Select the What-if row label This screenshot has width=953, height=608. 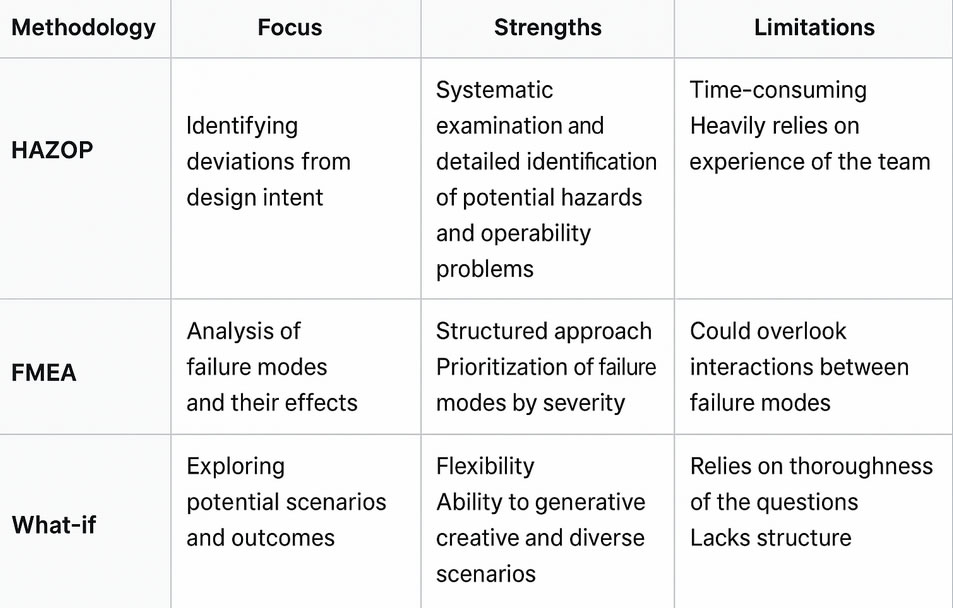coord(54,524)
